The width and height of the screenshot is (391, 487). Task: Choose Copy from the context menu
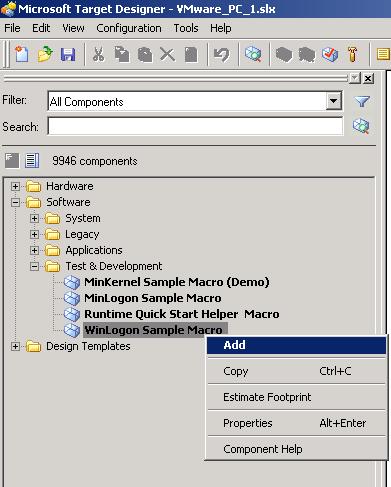point(296,371)
